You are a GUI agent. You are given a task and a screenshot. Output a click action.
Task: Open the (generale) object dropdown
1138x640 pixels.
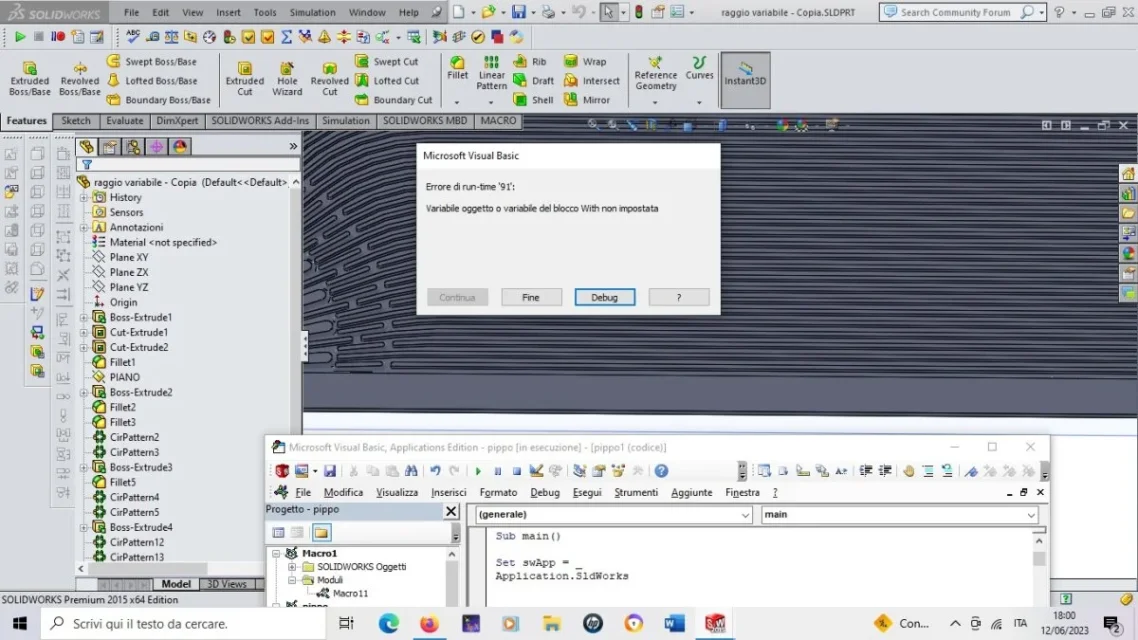[x=745, y=514]
